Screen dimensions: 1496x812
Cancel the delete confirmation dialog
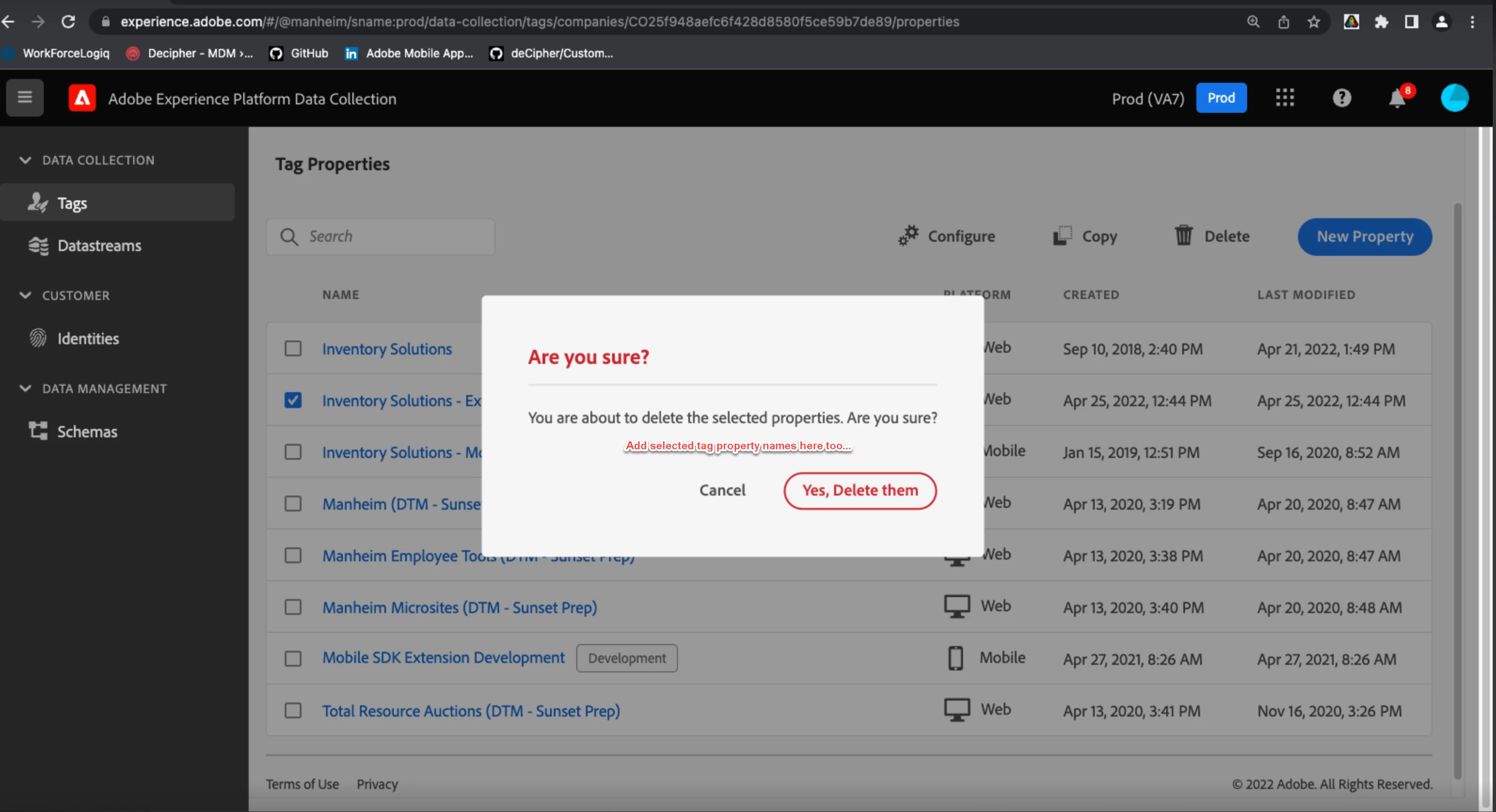tap(722, 490)
